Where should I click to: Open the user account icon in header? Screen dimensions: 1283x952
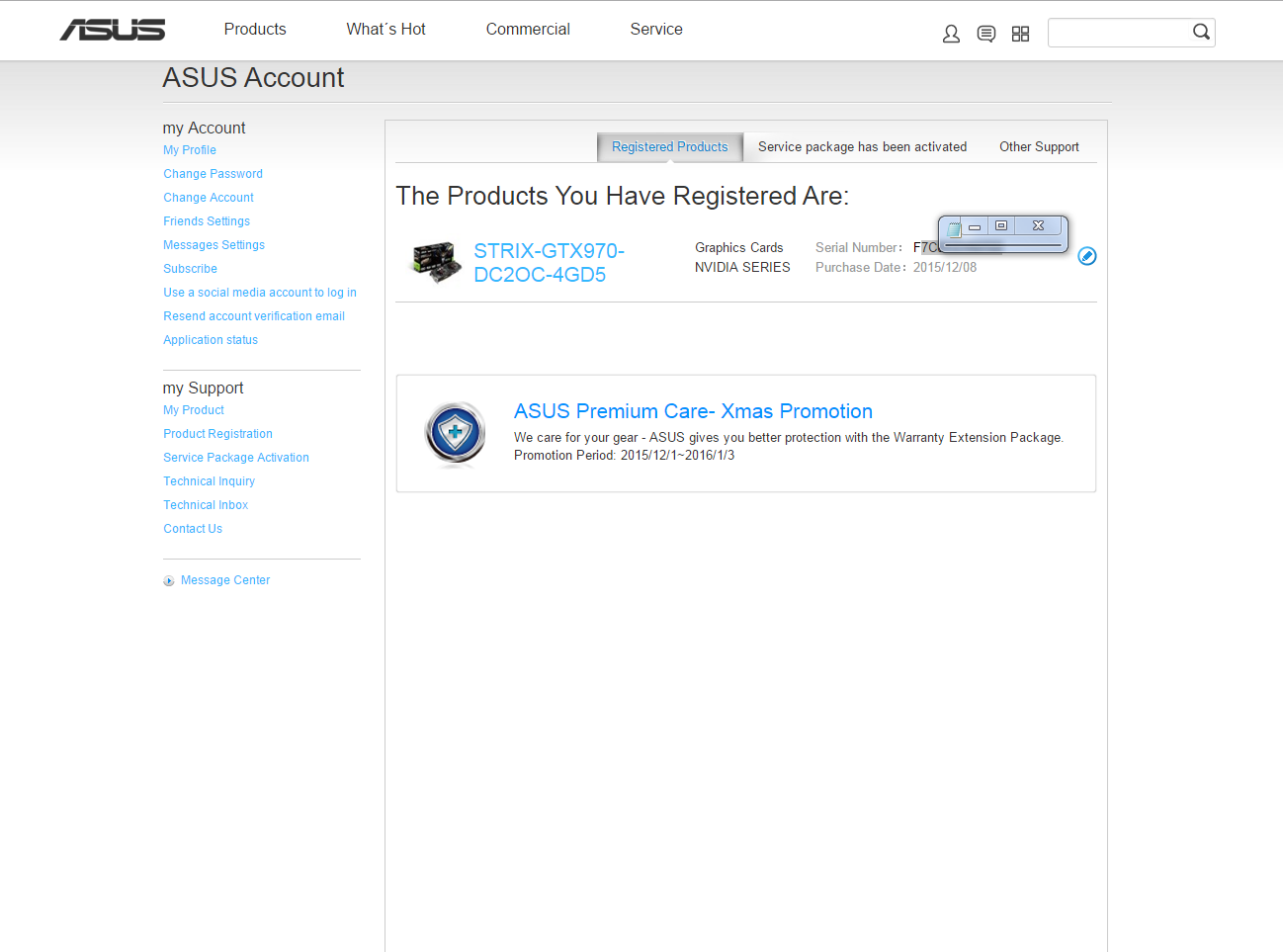(951, 34)
